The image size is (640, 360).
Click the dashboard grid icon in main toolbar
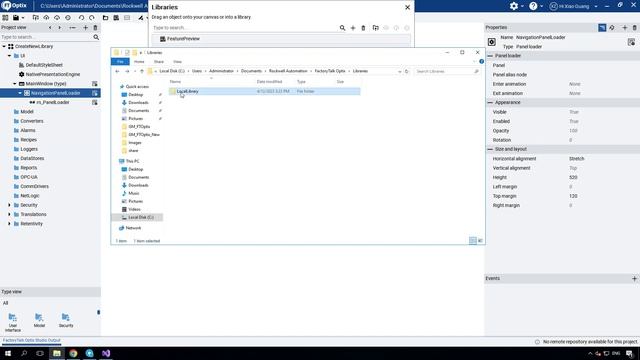5,18
